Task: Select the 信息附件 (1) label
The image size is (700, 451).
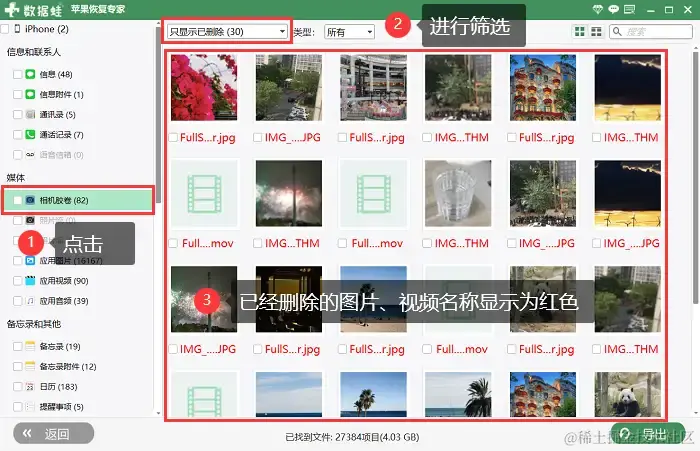Action: pyautogui.click(x=62, y=94)
